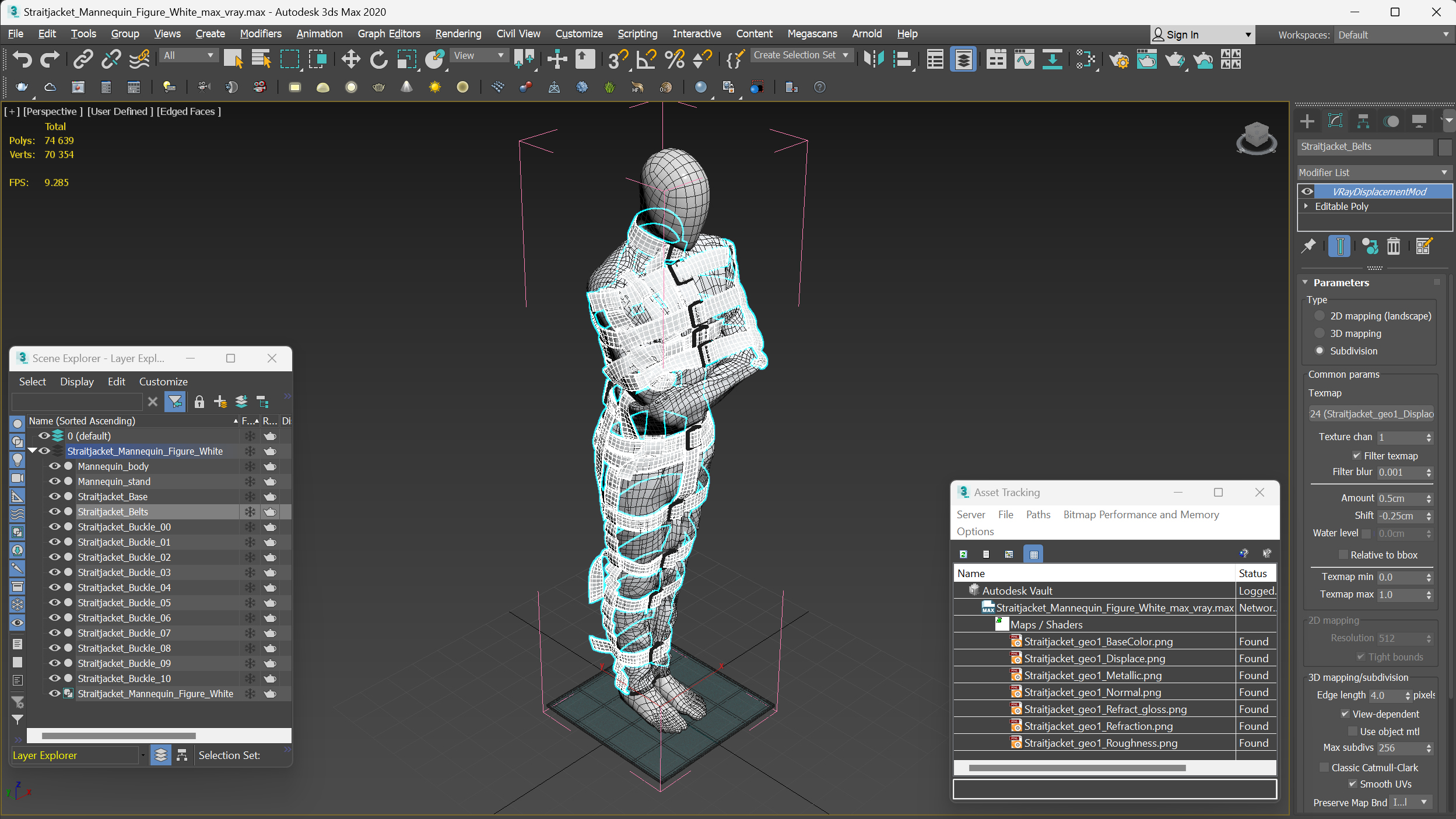Enable the Classic Catmull-Clark checkbox
Viewport: 1456px width, 819px height.
(1324, 767)
